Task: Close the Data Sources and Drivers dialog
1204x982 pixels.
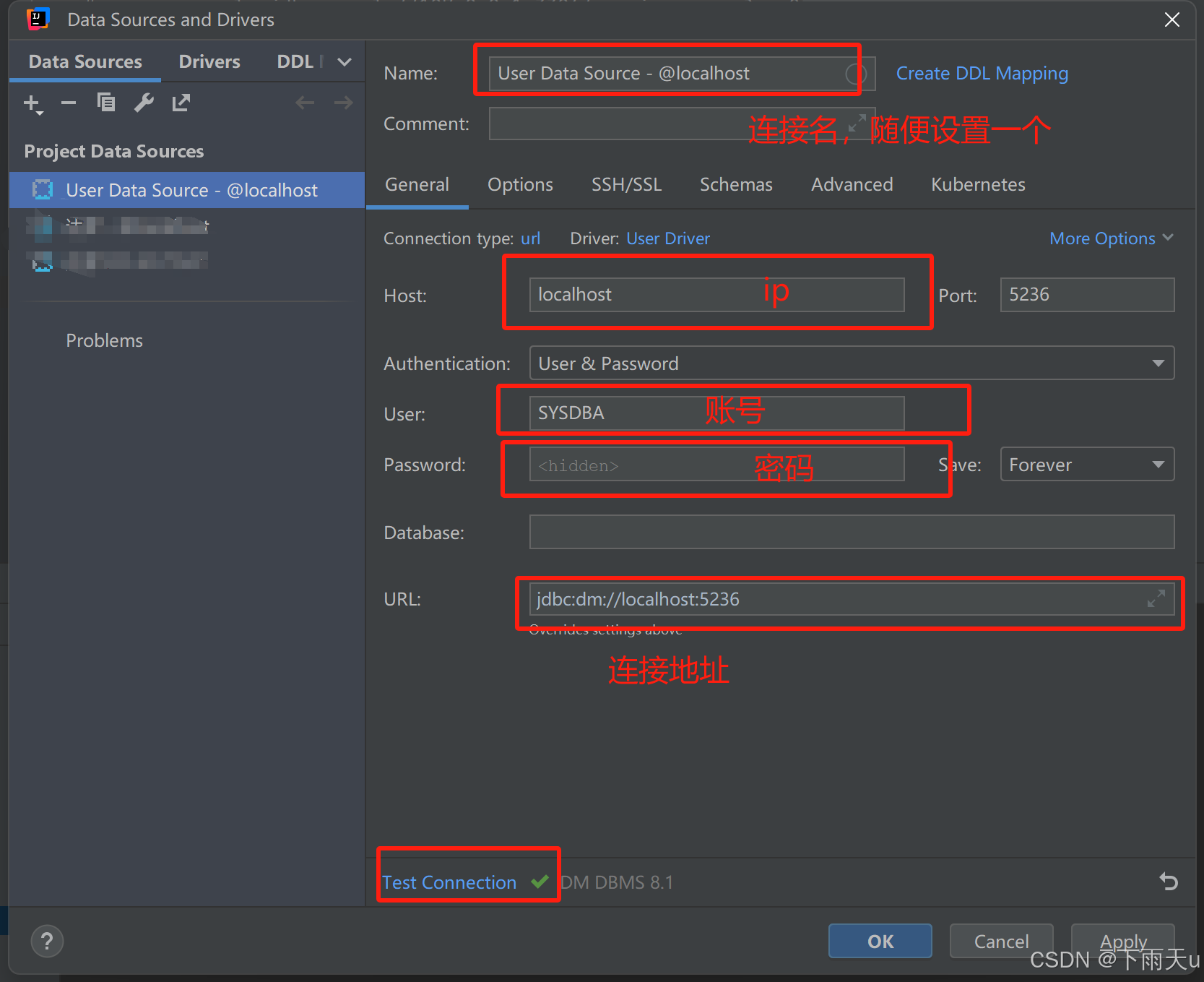Action: pos(1172,20)
